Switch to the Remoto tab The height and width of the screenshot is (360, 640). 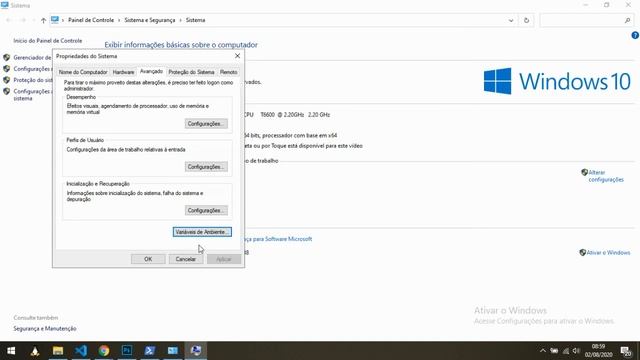click(x=229, y=72)
